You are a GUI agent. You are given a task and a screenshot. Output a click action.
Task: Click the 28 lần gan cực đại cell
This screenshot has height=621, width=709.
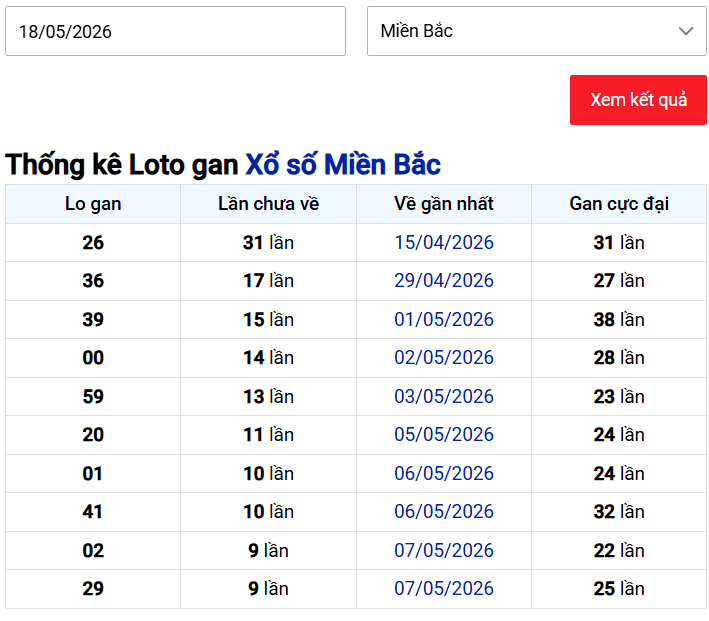coord(619,357)
